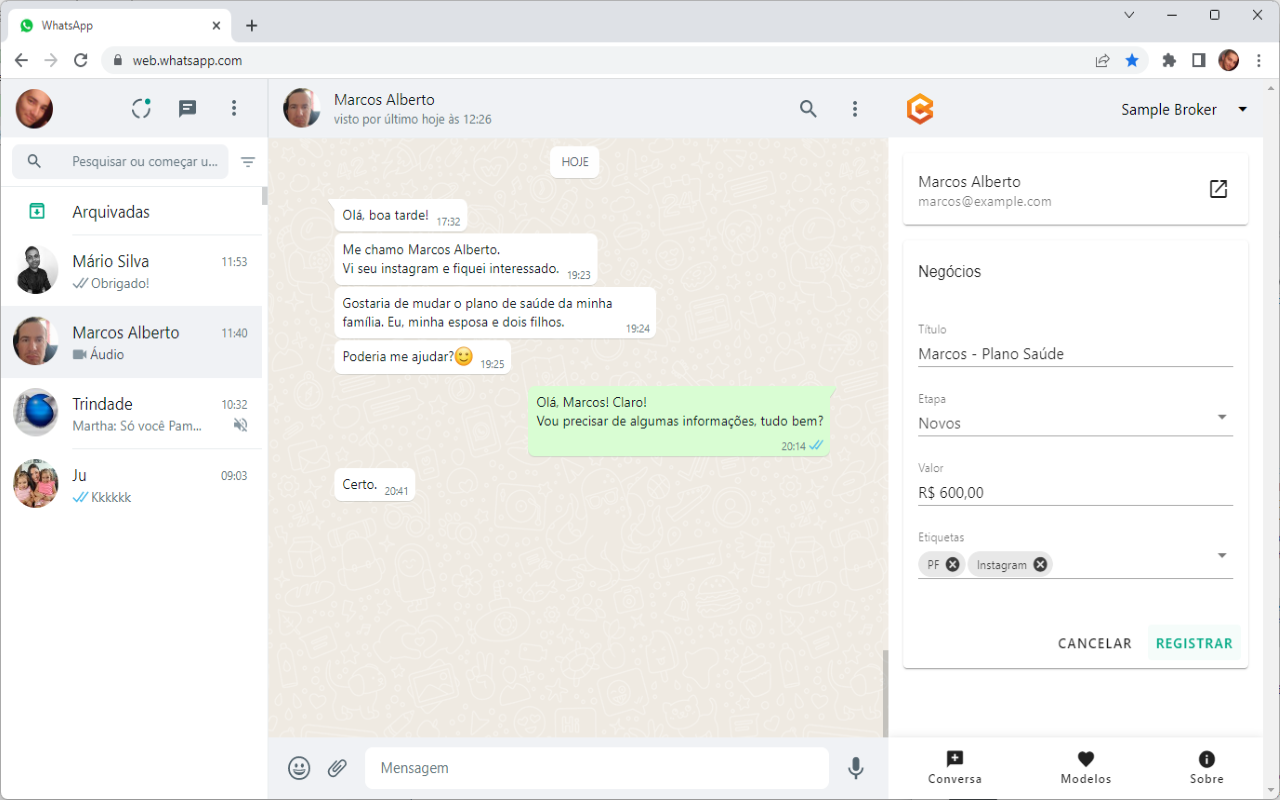Click the CANCELAR button
The image size is (1280, 800).
(x=1095, y=644)
